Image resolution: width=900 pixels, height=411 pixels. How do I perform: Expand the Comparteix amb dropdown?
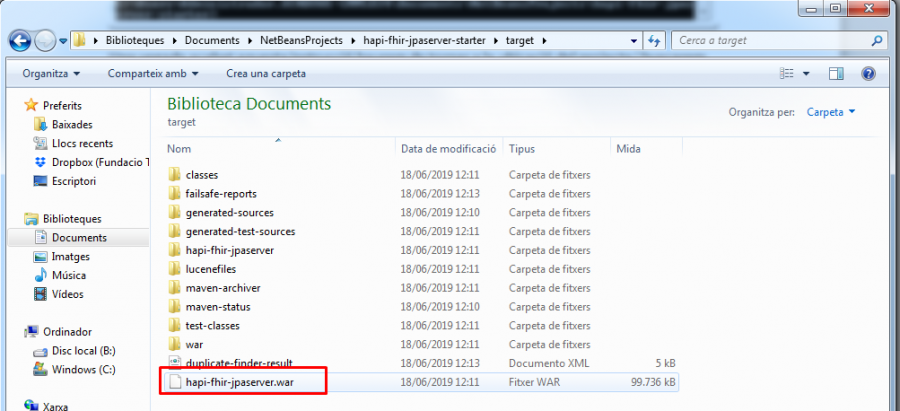coord(153,74)
